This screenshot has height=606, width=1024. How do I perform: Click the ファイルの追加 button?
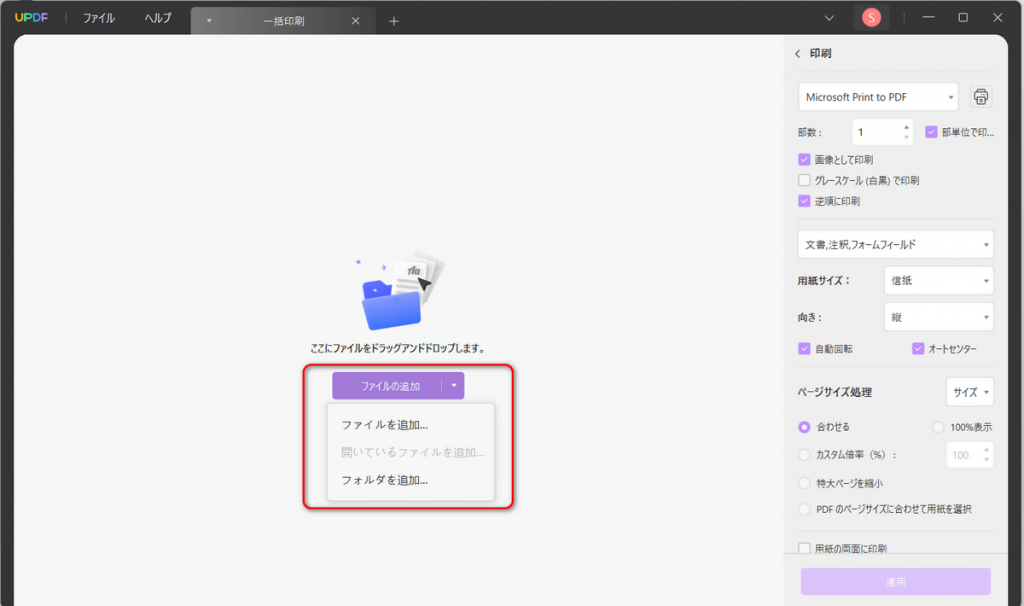[389, 386]
